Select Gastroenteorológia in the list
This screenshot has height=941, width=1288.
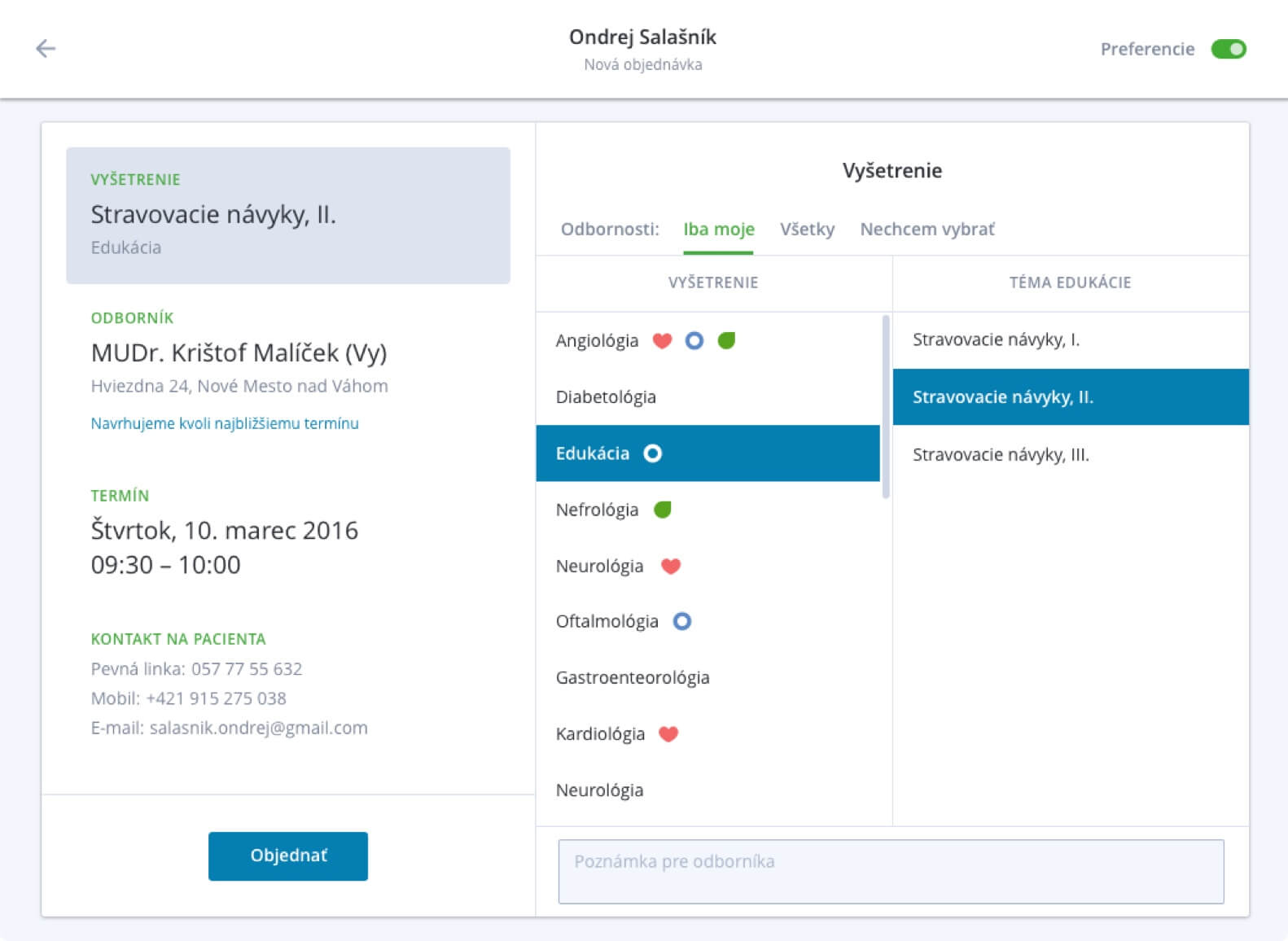[633, 678]
